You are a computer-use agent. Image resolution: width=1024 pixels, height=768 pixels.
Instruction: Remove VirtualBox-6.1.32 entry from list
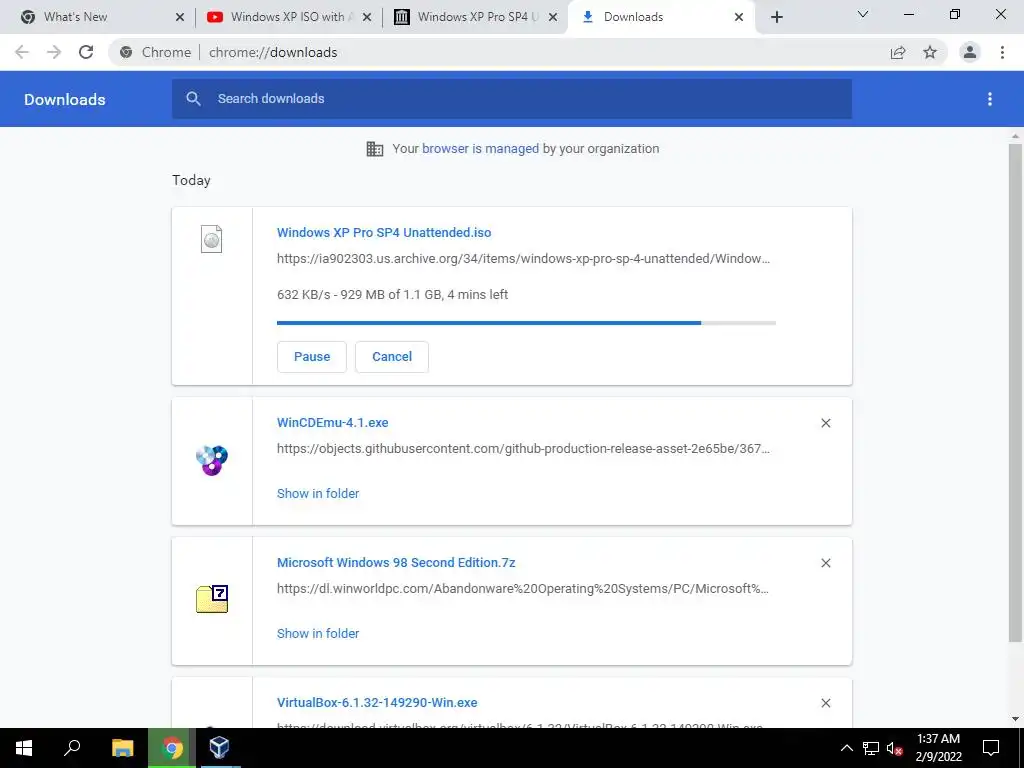pyautogui.click(x=825, y=703)
